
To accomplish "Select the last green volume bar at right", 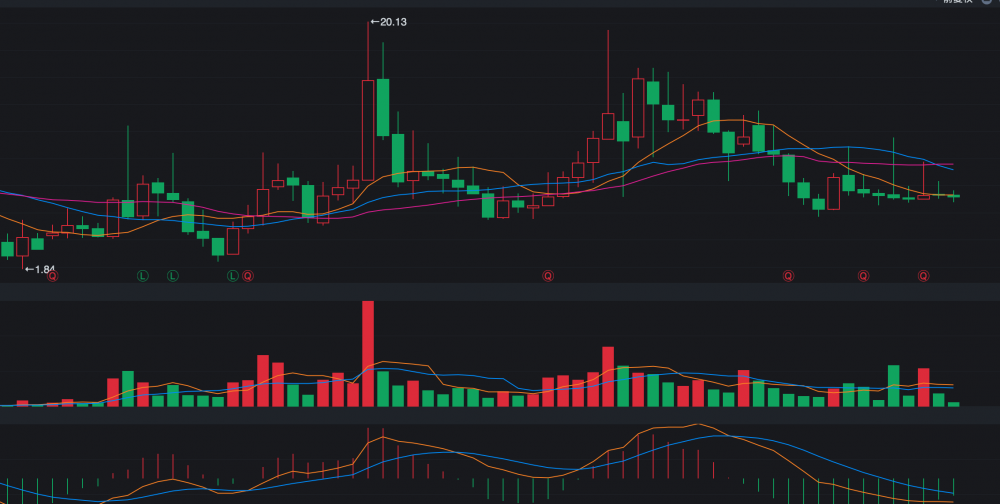I will click(x=954, y=403).
